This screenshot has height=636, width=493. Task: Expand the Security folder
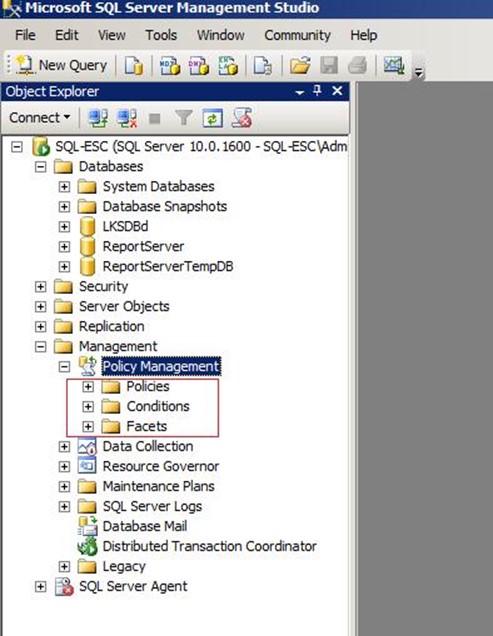pos(40,287)
